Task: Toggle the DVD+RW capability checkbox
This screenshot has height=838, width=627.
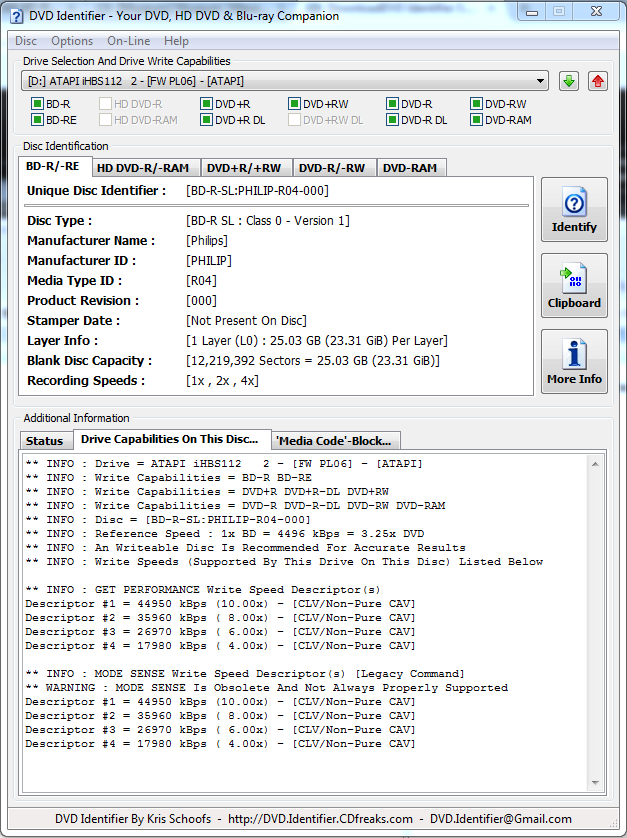Action: click(294, 104)
